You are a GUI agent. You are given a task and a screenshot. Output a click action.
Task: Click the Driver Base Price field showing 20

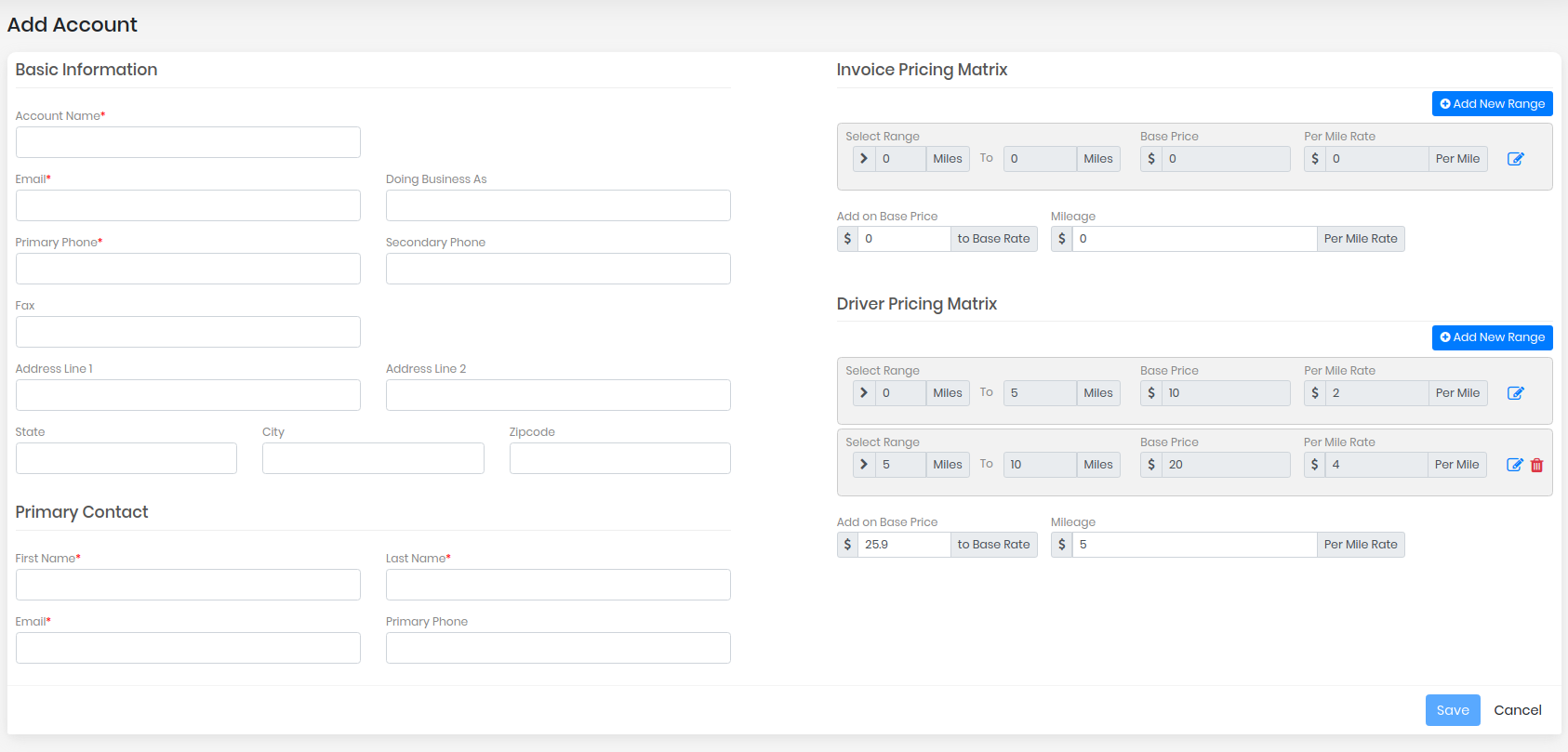tap(1226, 465)
